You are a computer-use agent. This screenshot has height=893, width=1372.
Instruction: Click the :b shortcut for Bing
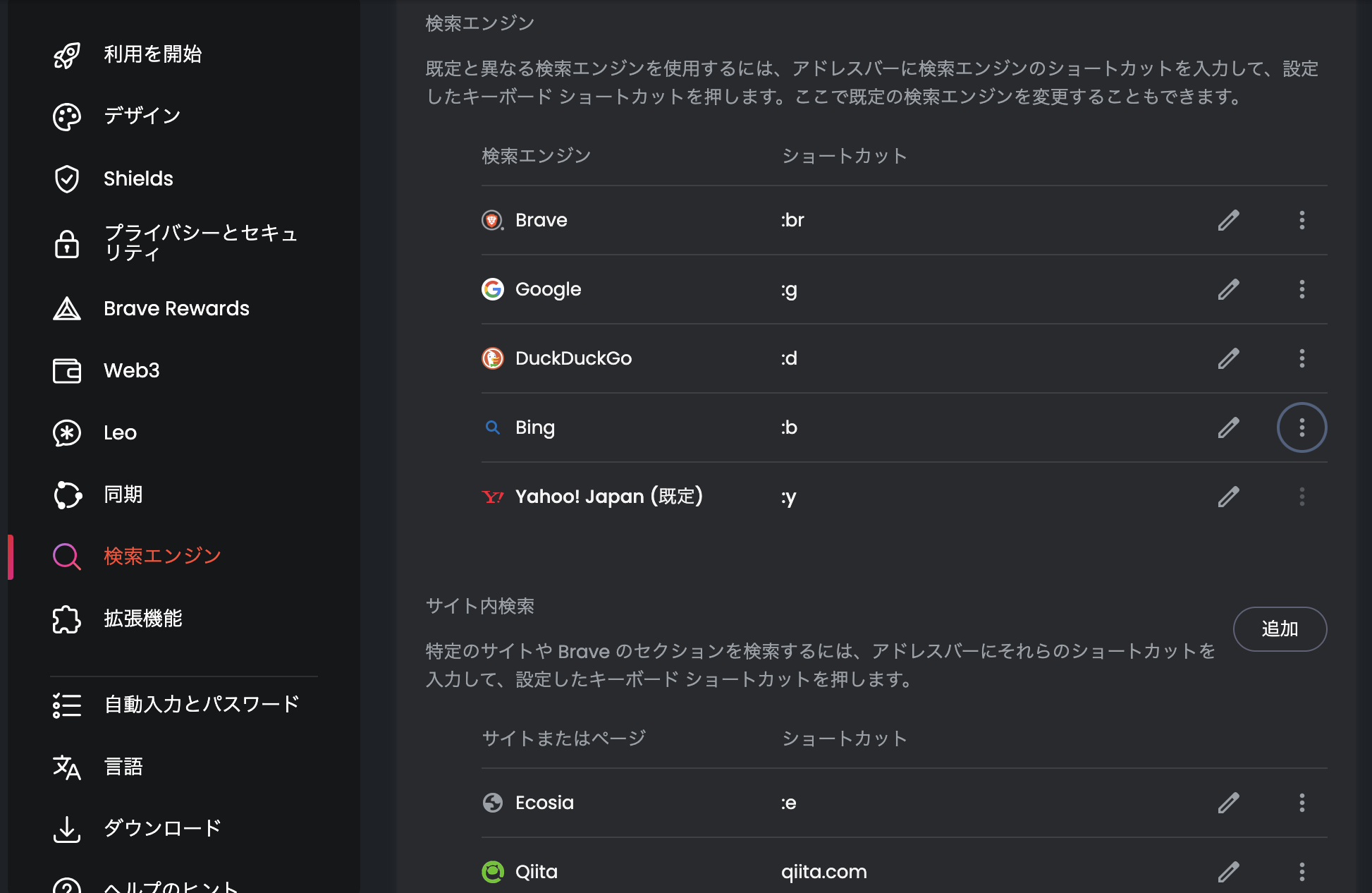click(x=789, y=427)
